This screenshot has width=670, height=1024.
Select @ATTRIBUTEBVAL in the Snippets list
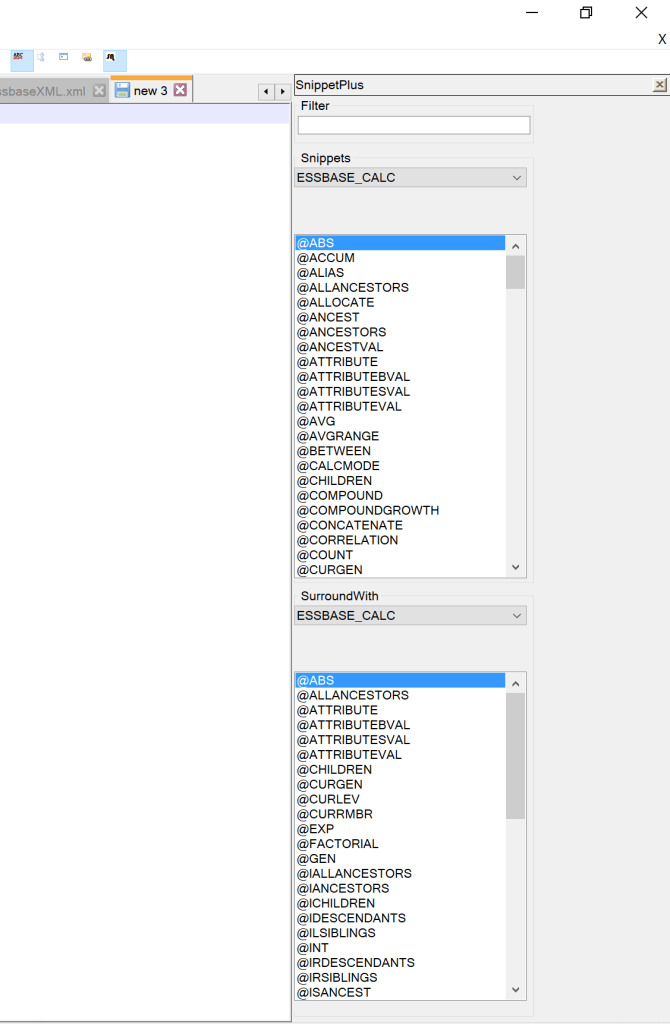(x=400, y=377)
